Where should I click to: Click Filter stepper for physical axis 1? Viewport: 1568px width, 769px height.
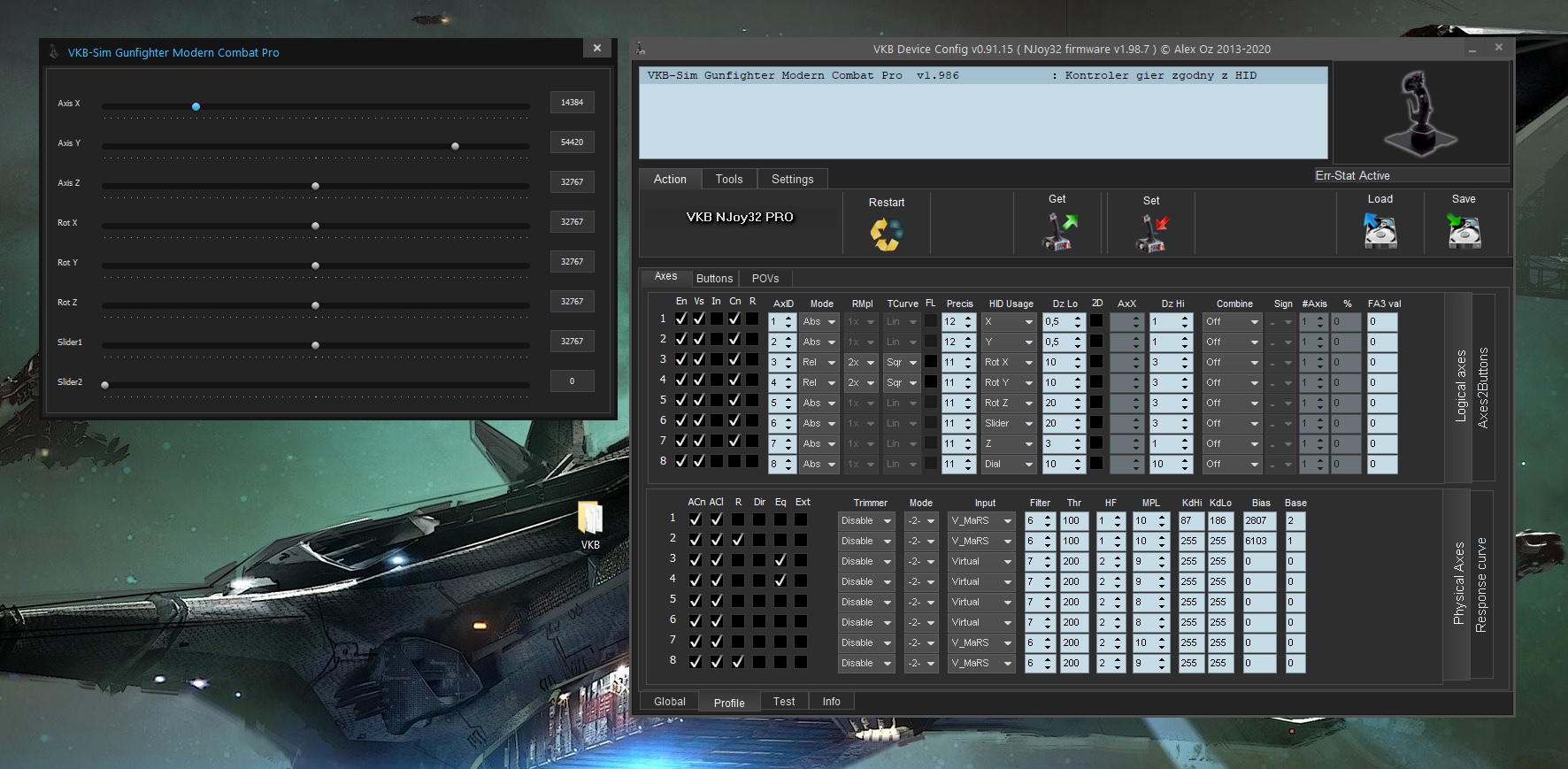pyautogui.click(x=1049, y=521)
